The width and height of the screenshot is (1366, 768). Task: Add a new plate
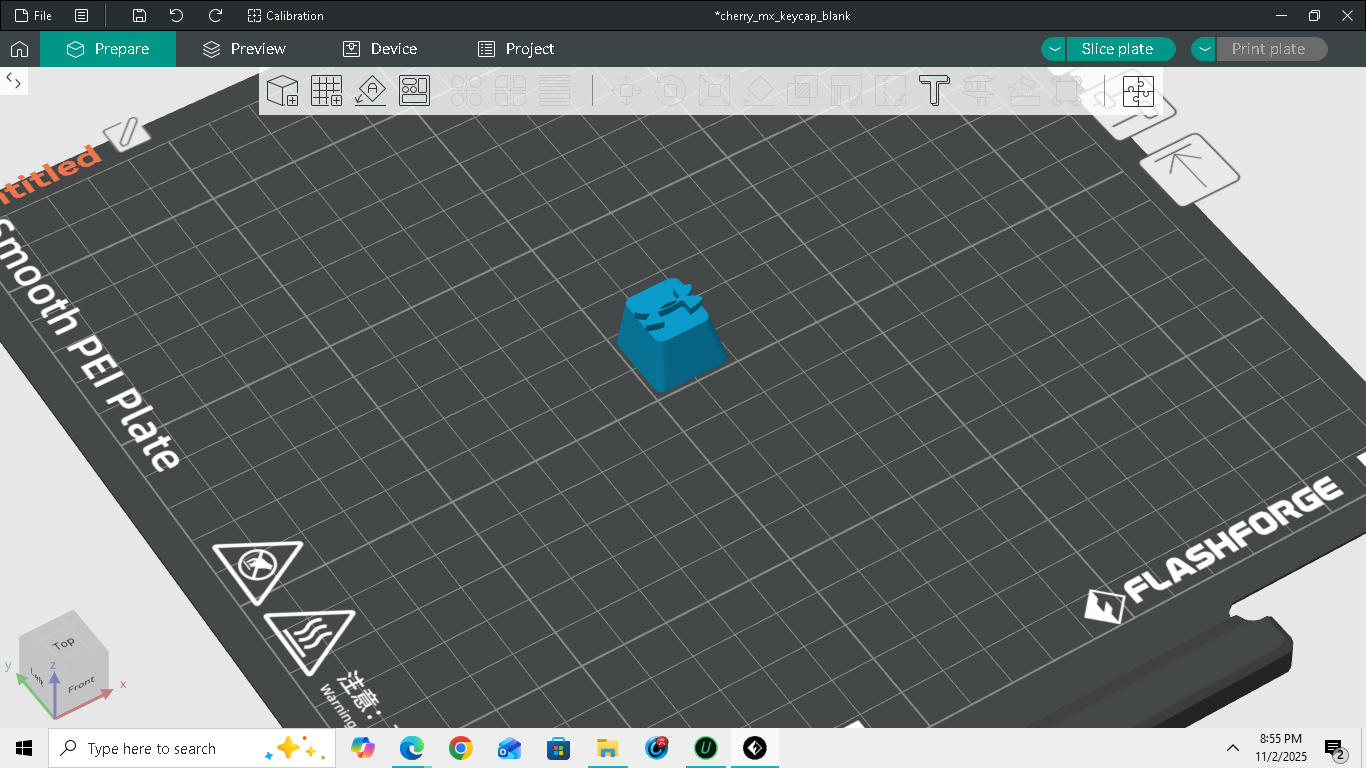(x=327, y=91)
